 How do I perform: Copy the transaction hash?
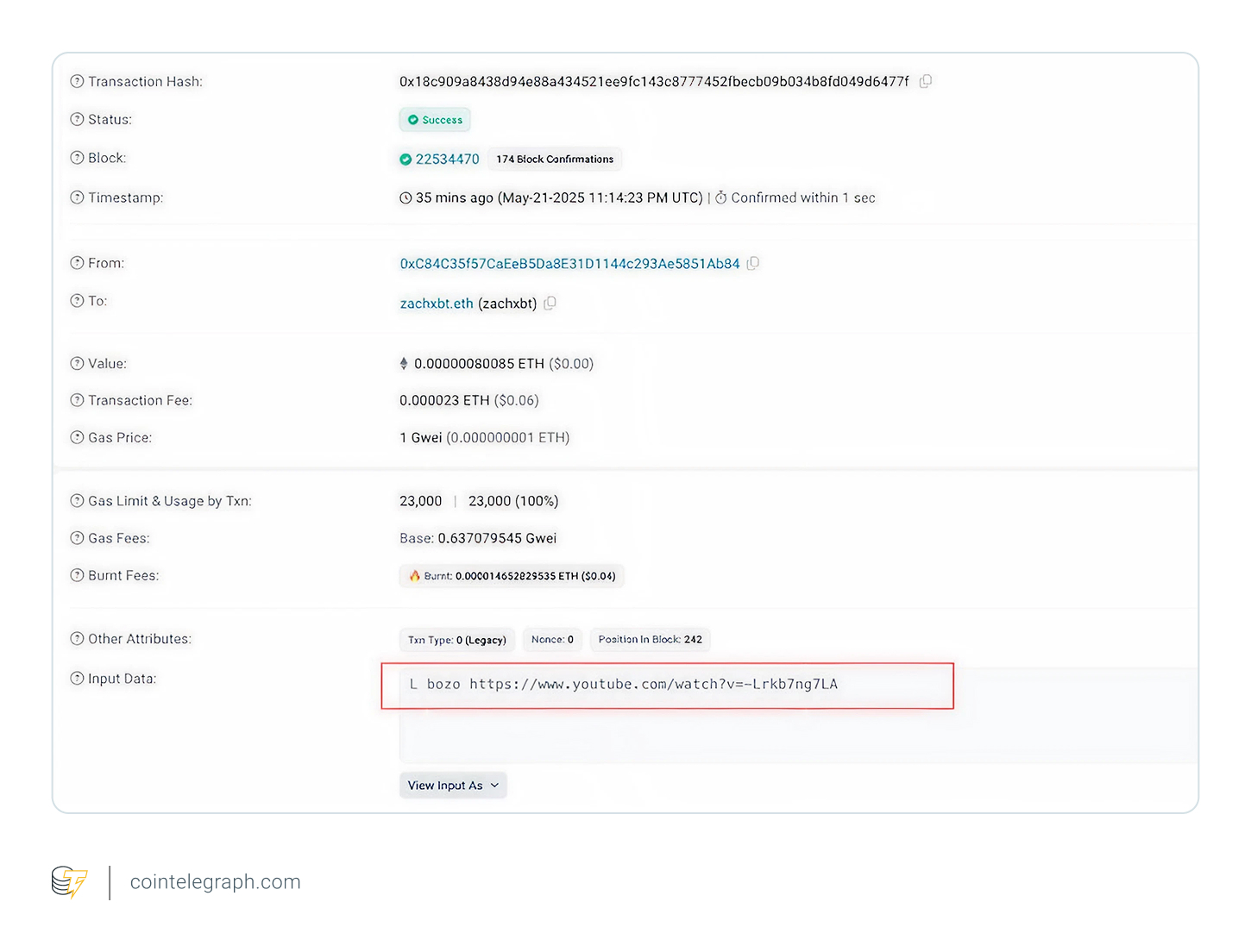pyautogui.click(x=926, y=81)
